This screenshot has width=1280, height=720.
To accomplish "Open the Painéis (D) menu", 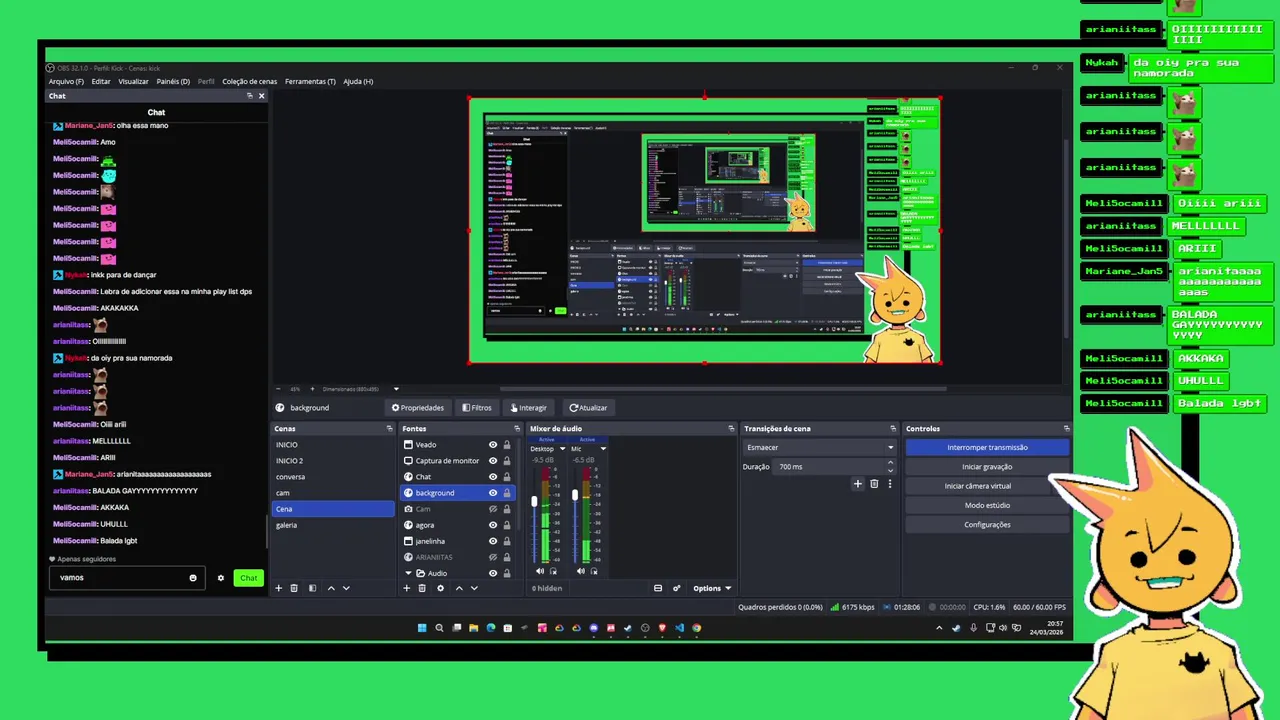I will (173, 82).
